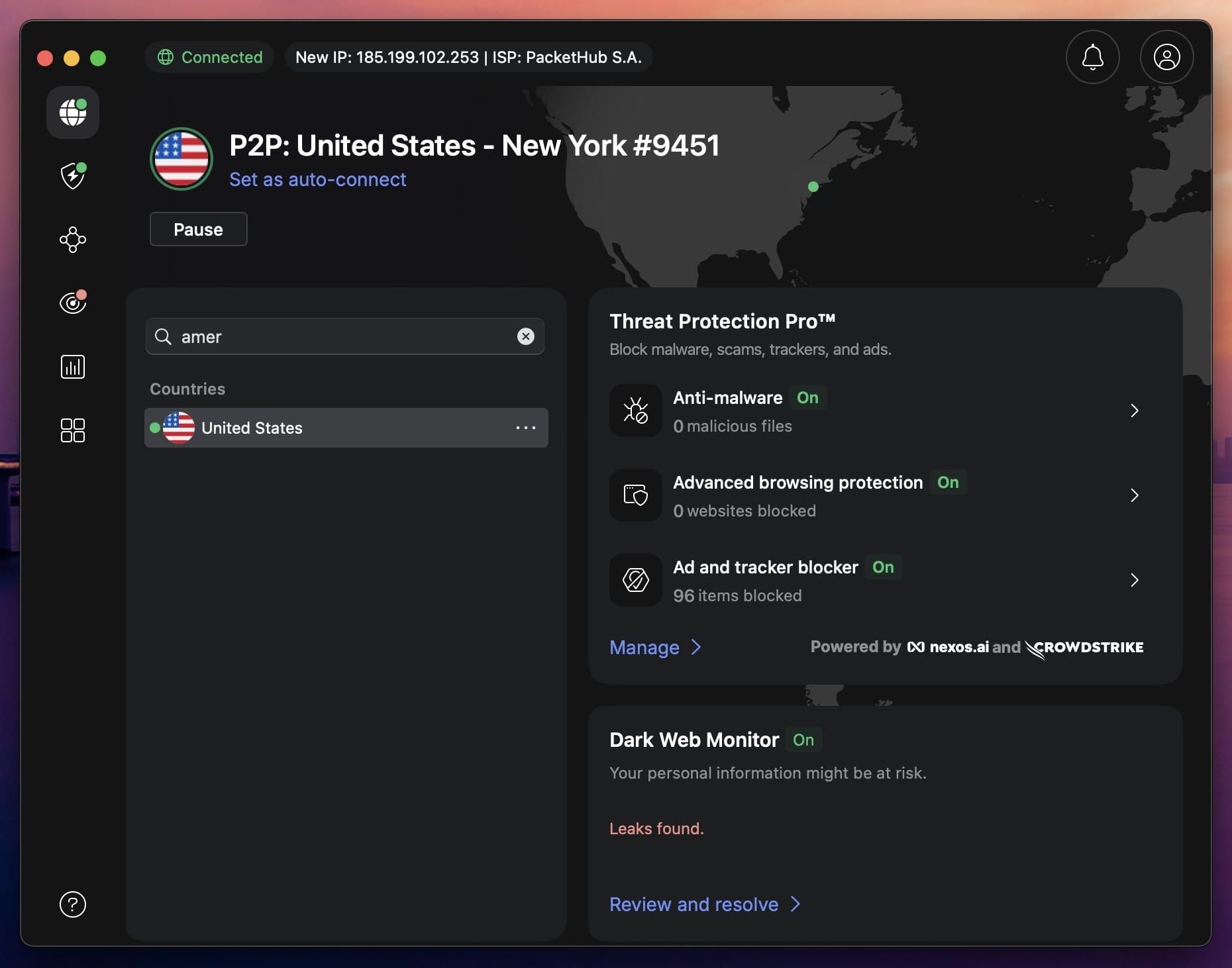Viewport: 1232px width, 968px height.
Task: Open United States server options menu
Action: 527,428
